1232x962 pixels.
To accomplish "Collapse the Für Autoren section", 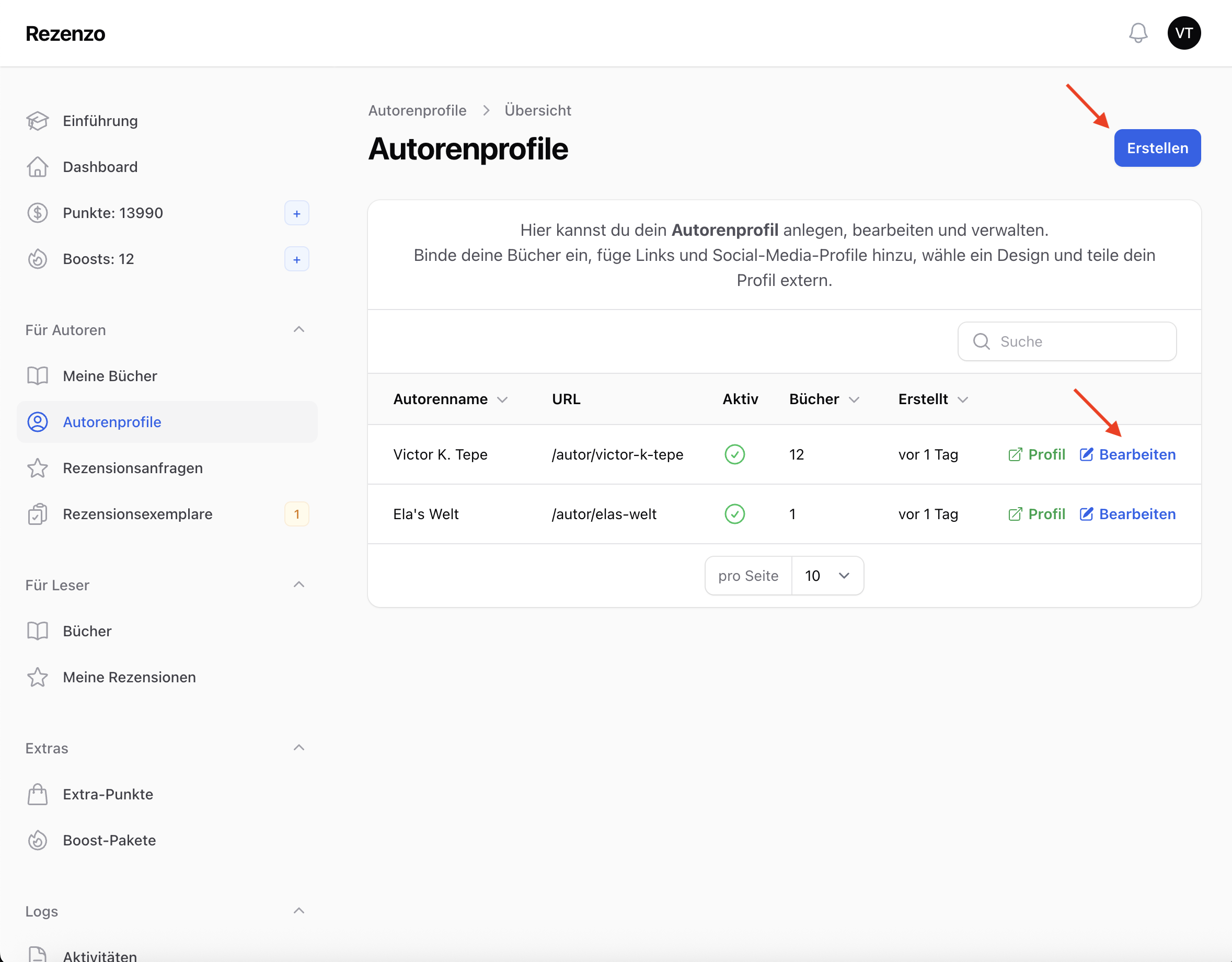I will pyautogui.click(x=299, y=329).
